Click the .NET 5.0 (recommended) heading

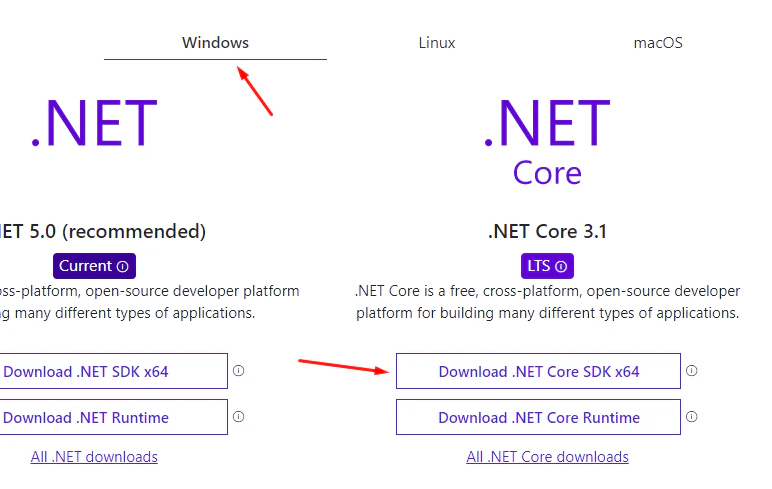pos(102,231)
